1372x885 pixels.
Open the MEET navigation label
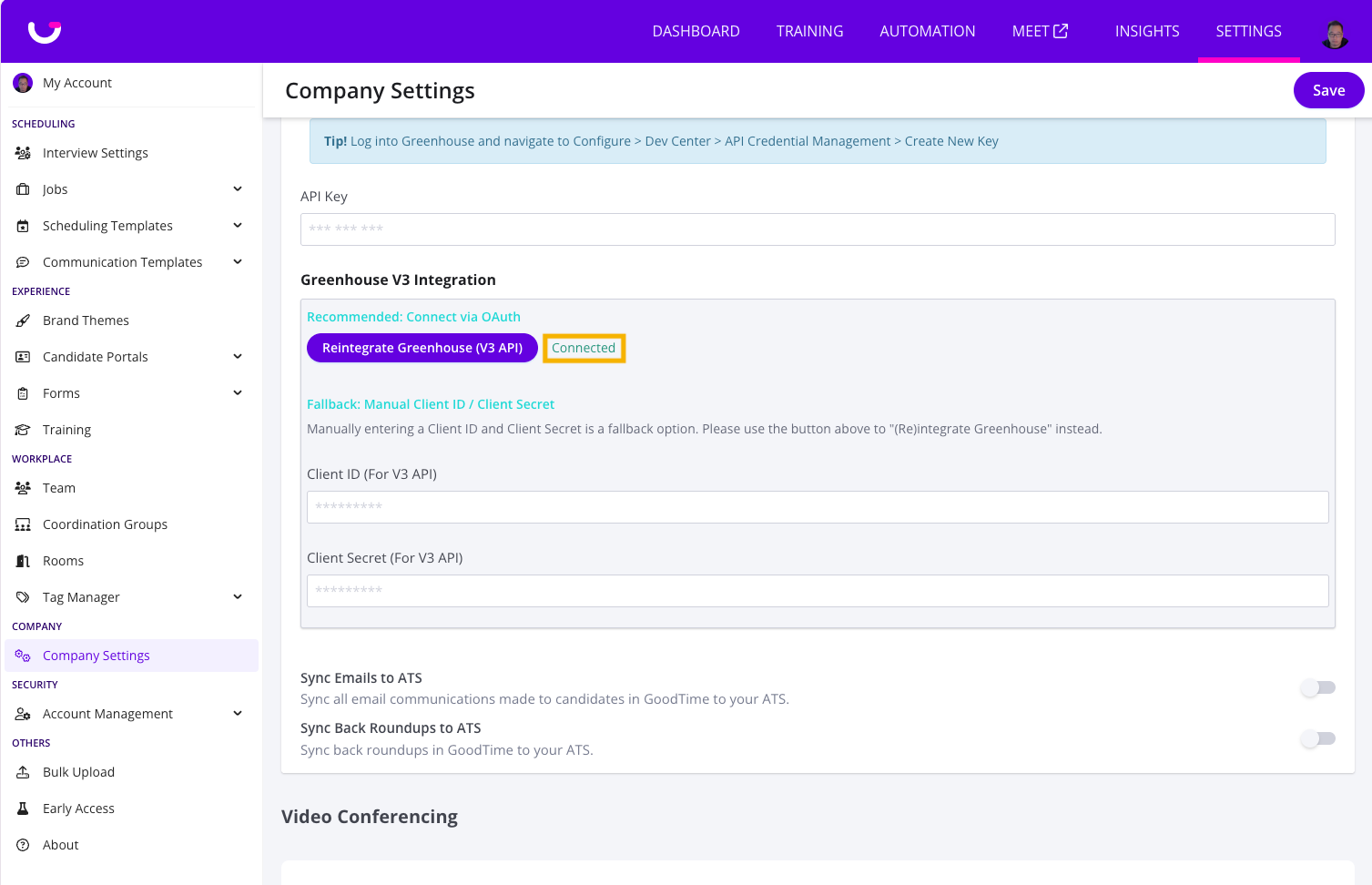1030,31
